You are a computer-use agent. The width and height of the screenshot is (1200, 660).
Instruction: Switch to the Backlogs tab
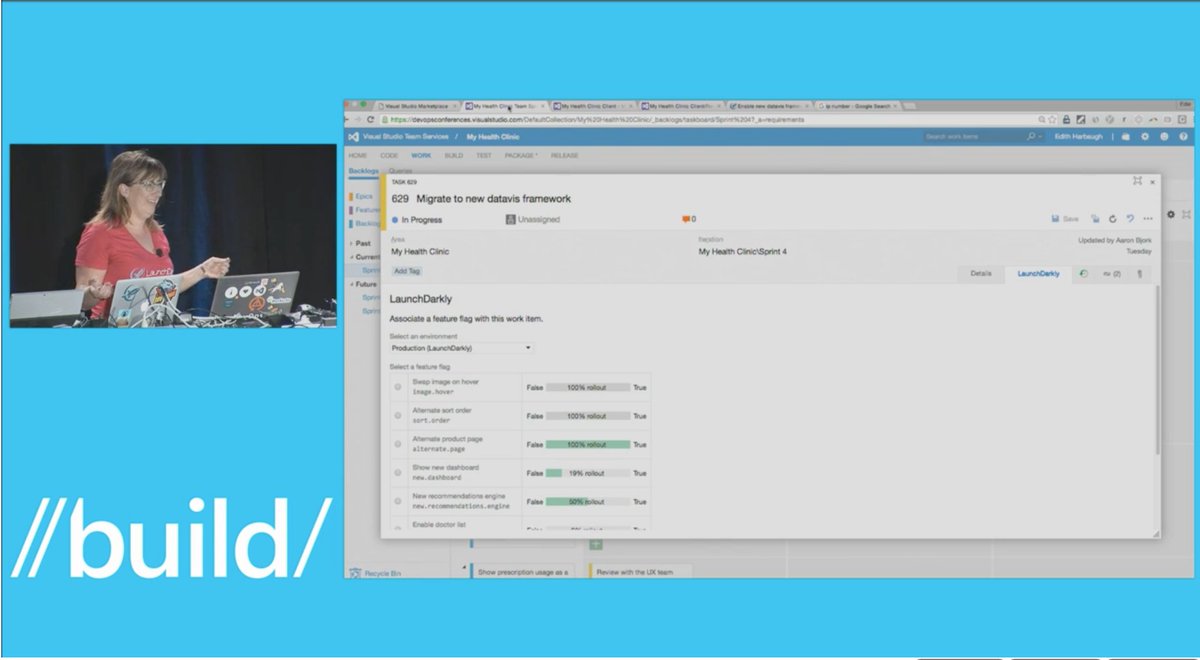pos(363,171)
